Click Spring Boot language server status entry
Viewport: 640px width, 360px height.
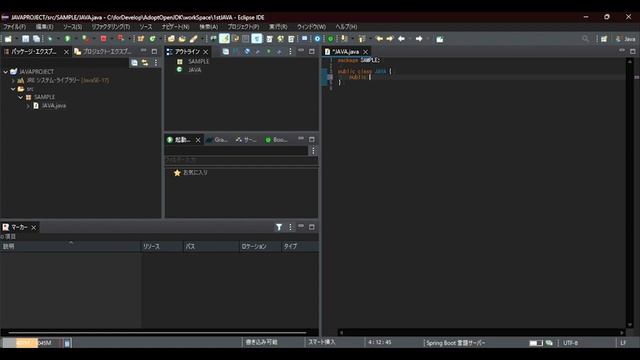(x=456, y=343)
